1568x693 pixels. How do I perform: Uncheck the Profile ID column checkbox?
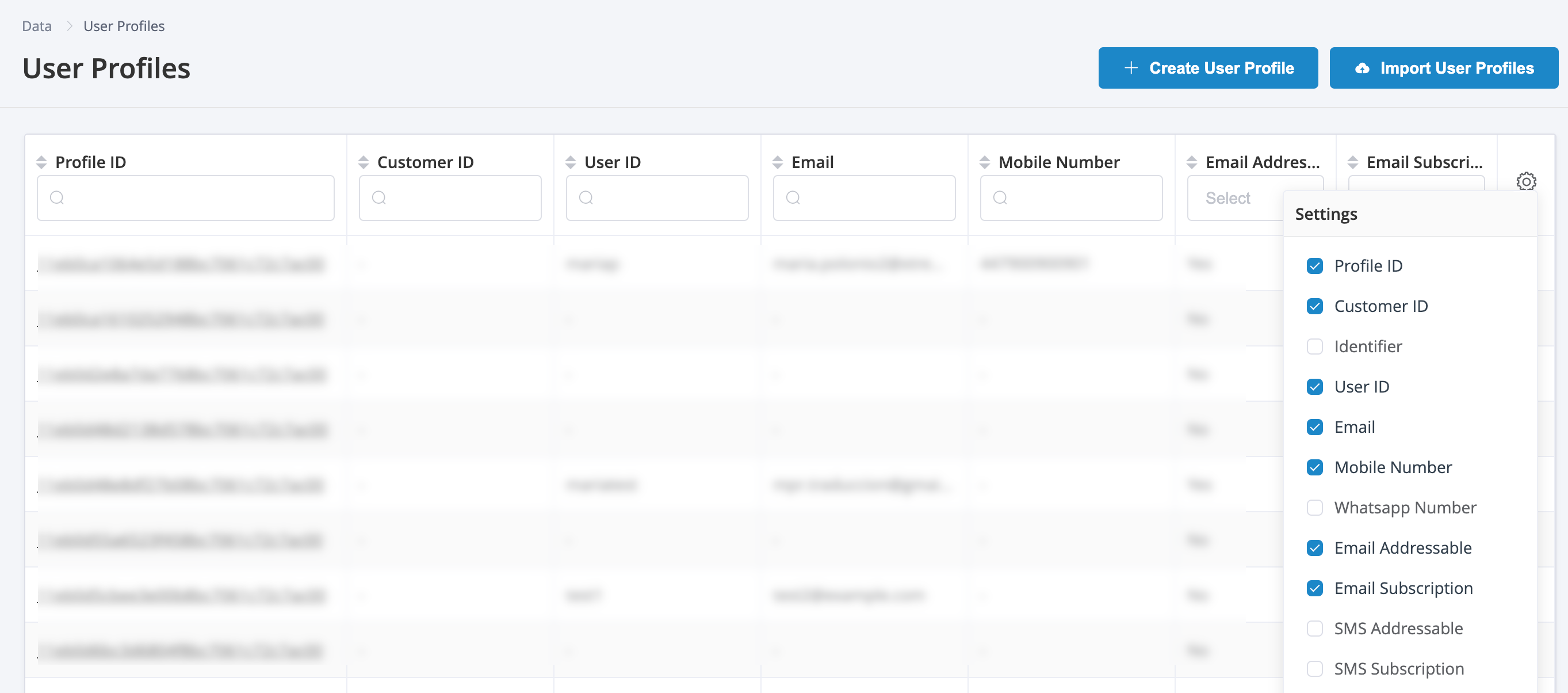(x=1315, y=266)
